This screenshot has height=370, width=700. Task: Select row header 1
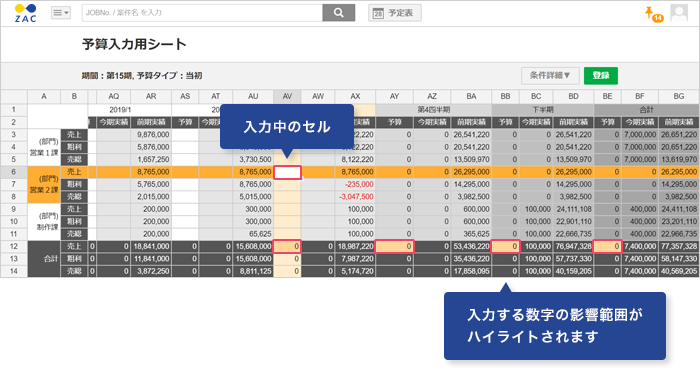[14, 109]
